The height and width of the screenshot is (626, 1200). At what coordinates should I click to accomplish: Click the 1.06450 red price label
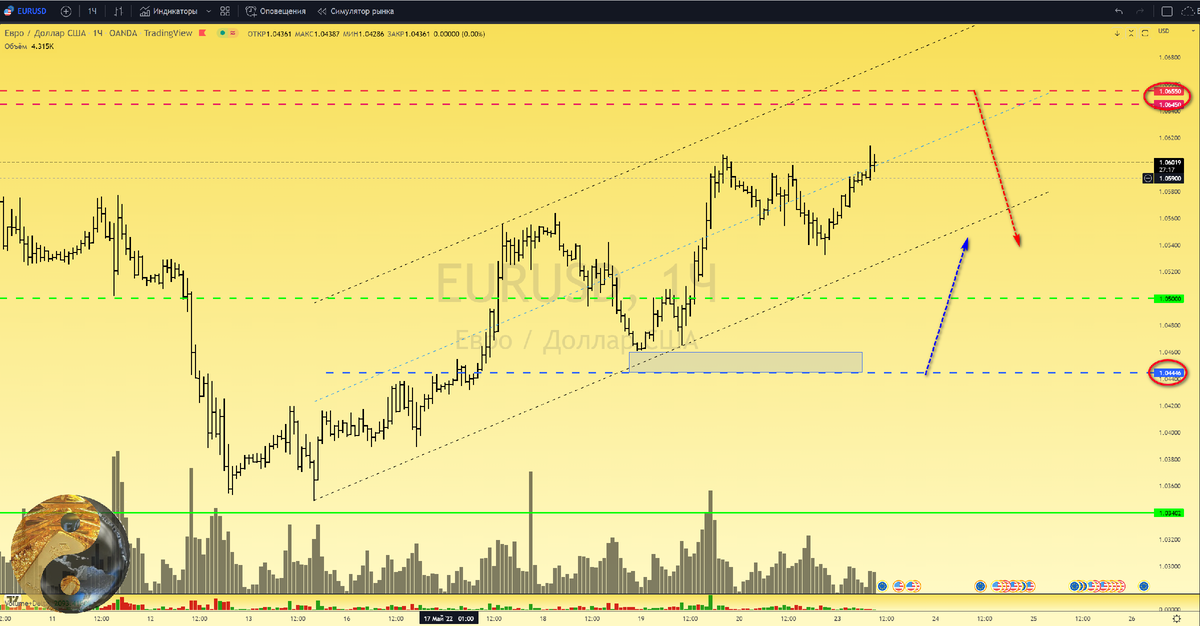pos(1169,104)
